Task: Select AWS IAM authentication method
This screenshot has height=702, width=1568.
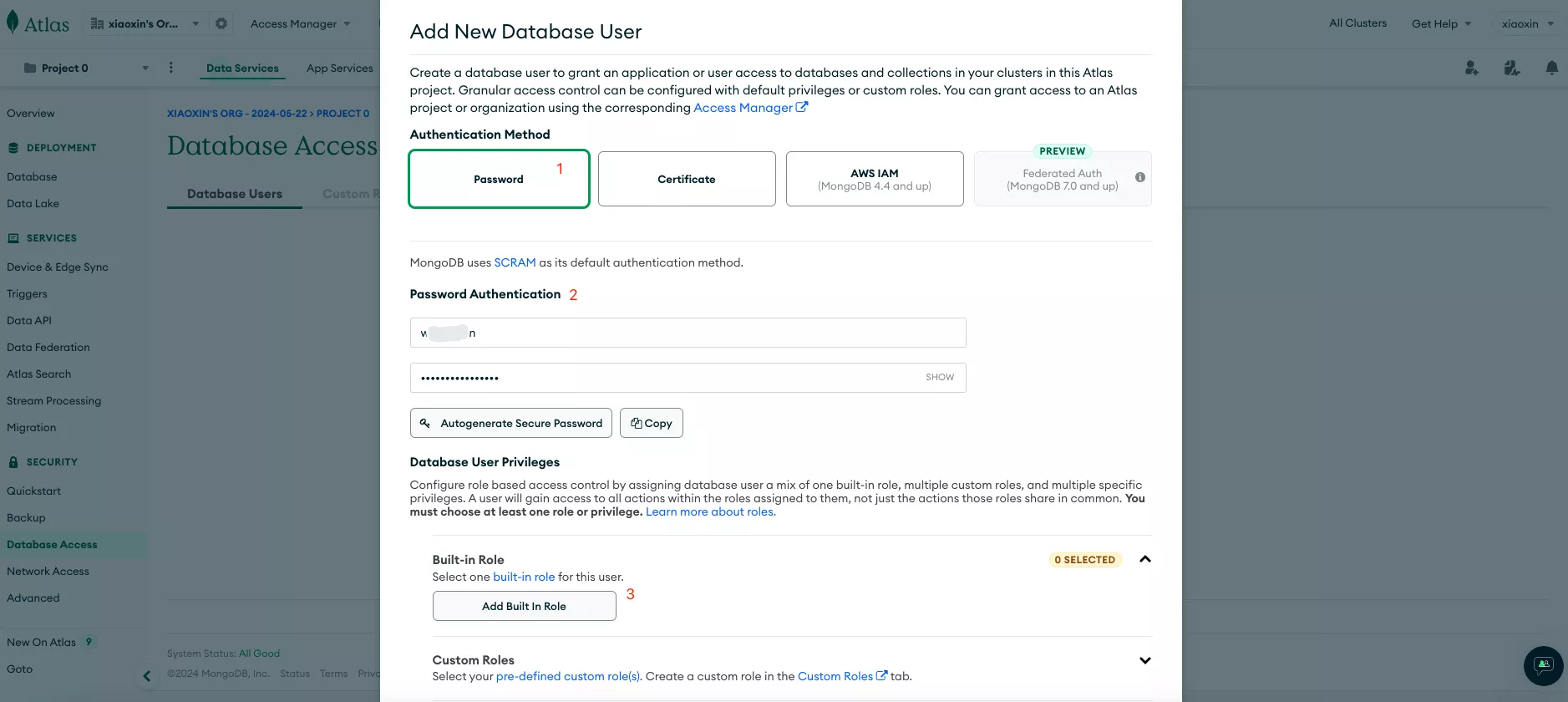Action: point(875,179)
